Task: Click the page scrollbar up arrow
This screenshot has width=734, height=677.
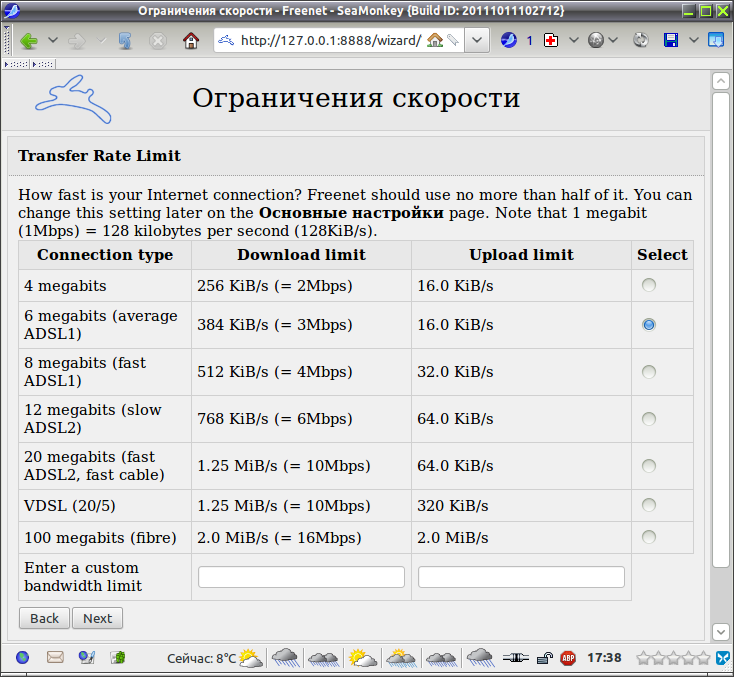Action: point(720,81)
